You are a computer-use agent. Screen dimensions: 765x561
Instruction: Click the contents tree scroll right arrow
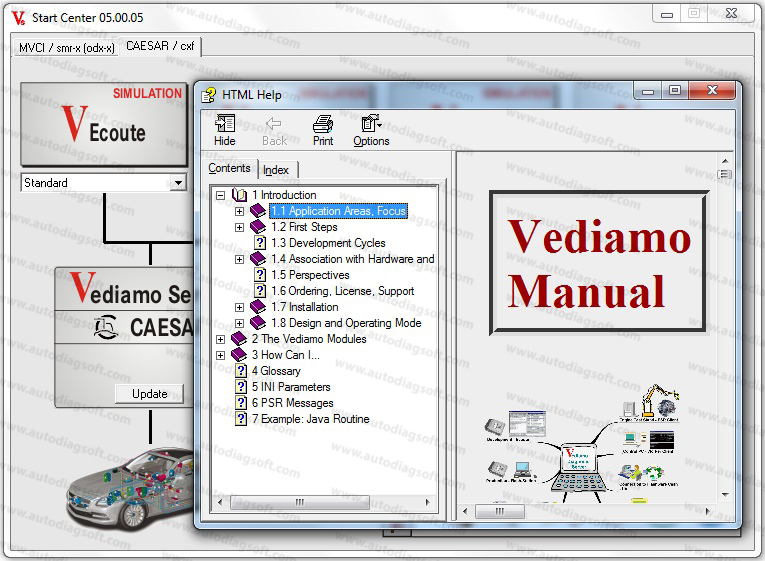[x=428, y=502]
